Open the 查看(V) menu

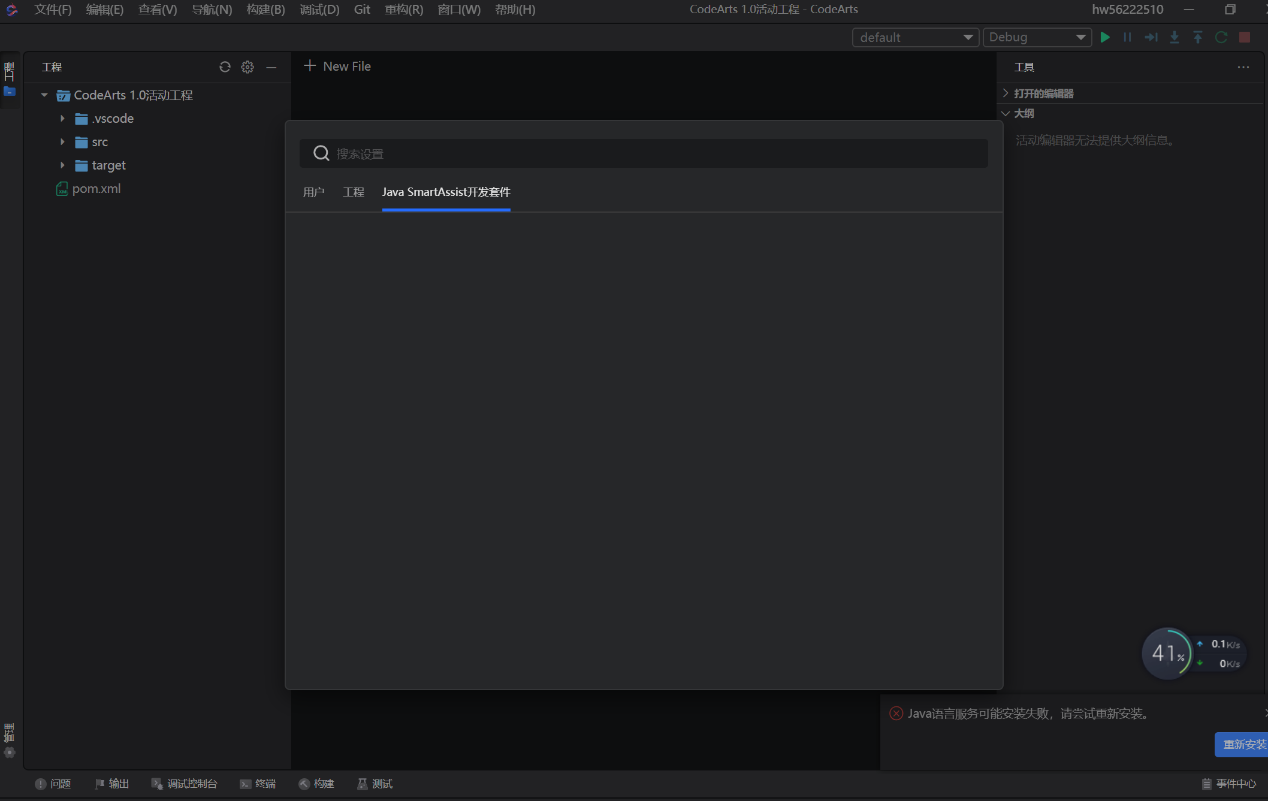coord(158,9)
